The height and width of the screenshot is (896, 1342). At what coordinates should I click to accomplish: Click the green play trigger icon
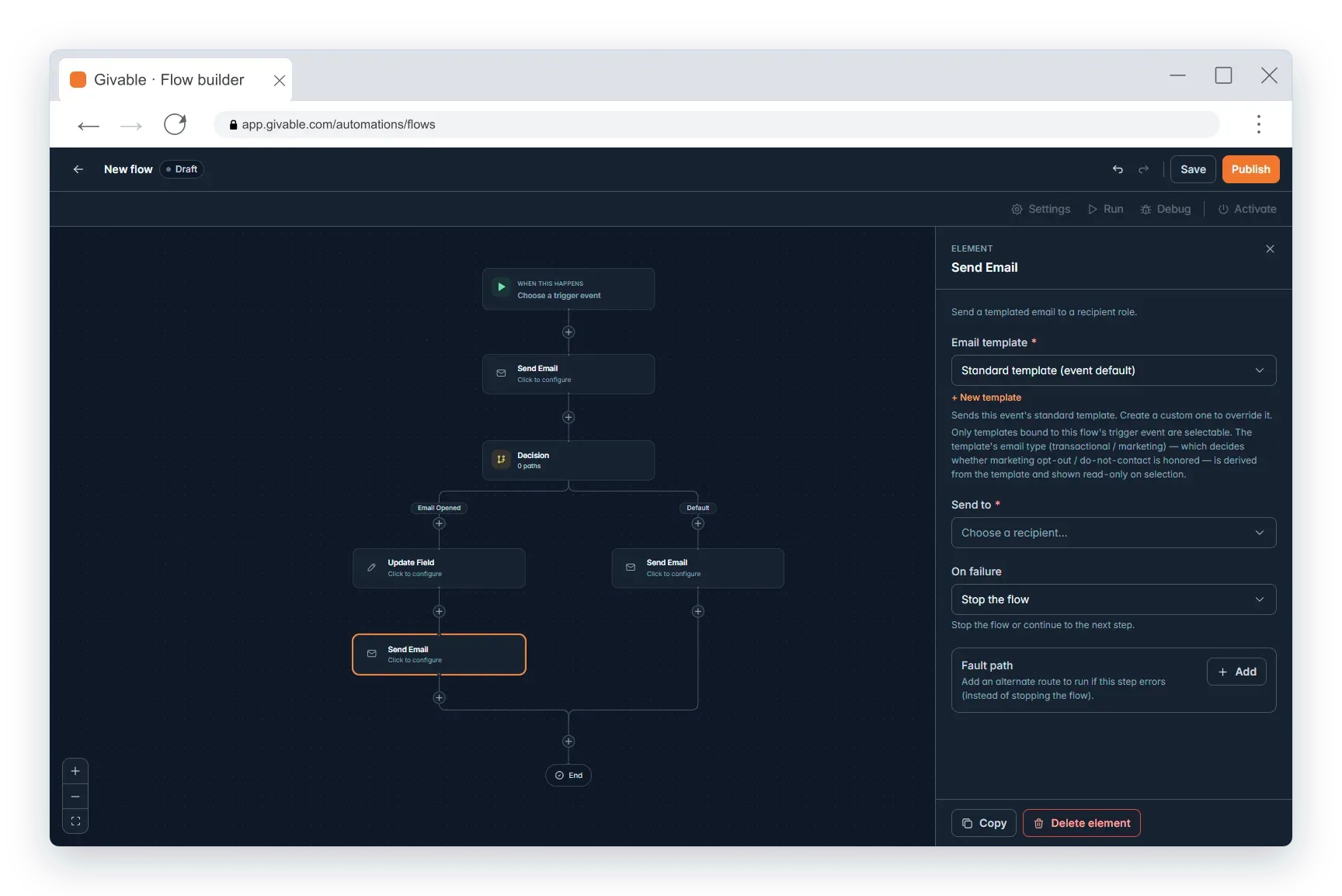[x=502, y=287]
